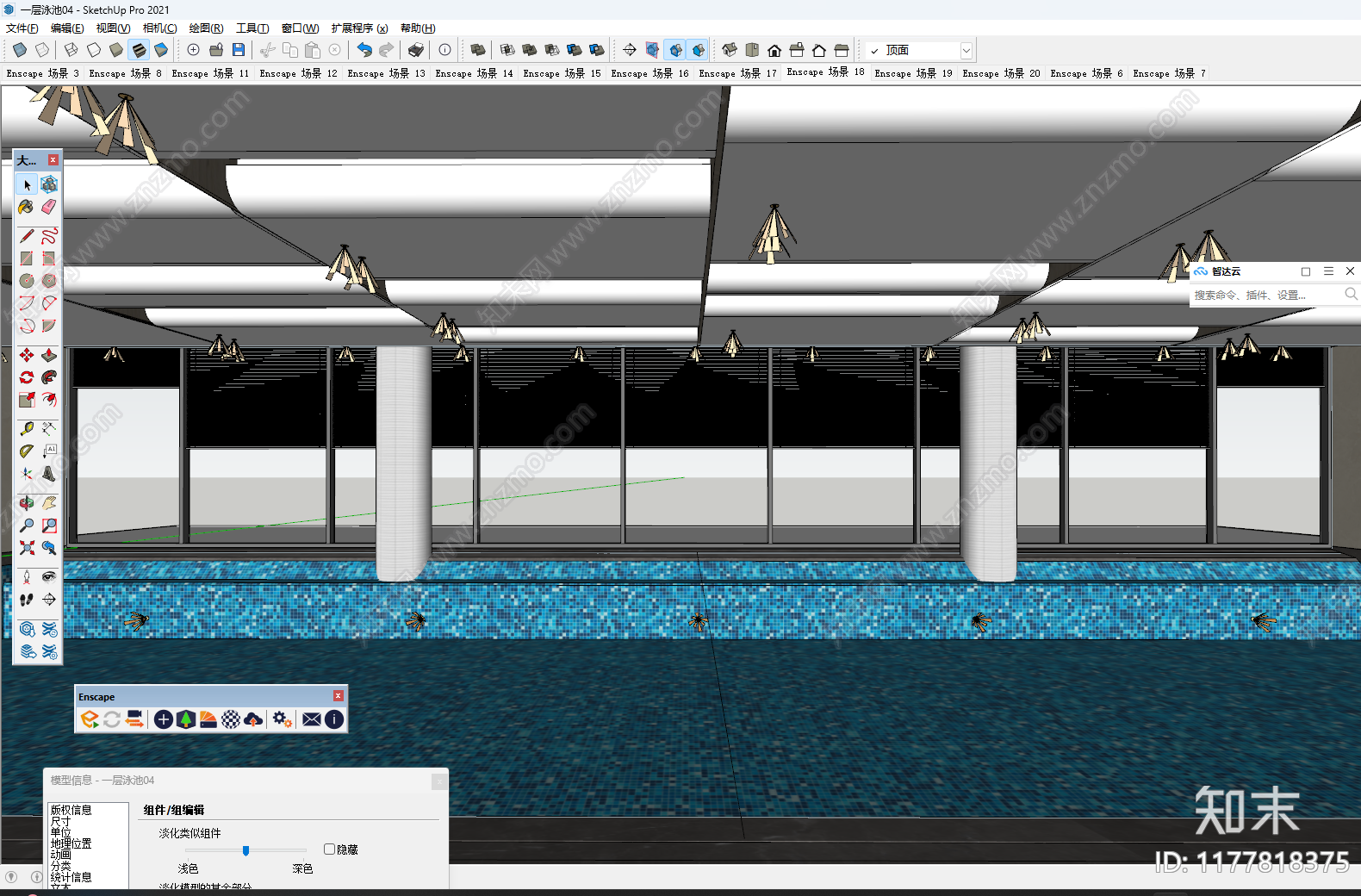Toggle the Hidden Line style

click(x=94, y=50)
